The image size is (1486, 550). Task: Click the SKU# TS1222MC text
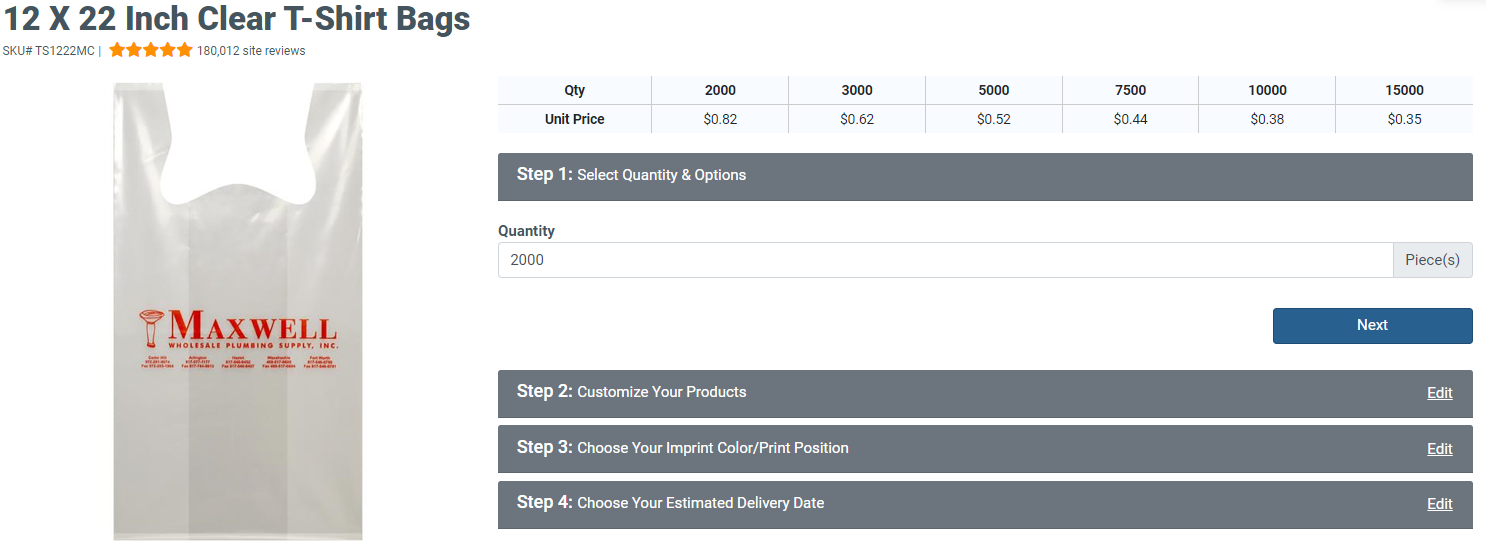[49, 51]
